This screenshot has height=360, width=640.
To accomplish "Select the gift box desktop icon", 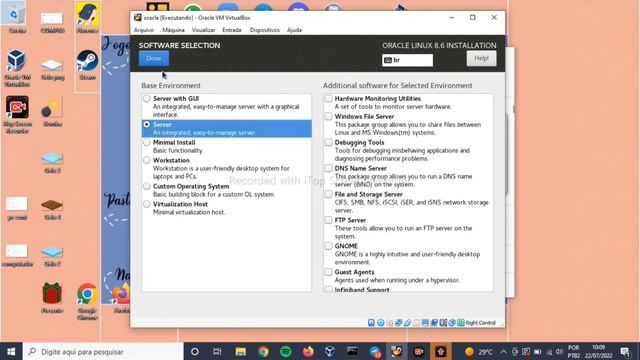I will pyautogui.click(x=52, y=298).
